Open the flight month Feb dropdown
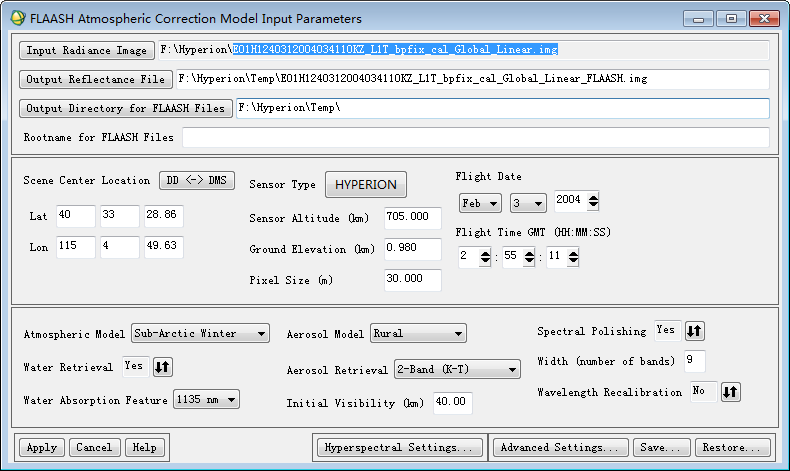This screenshot has height=471, width=790. pos(480,203)
